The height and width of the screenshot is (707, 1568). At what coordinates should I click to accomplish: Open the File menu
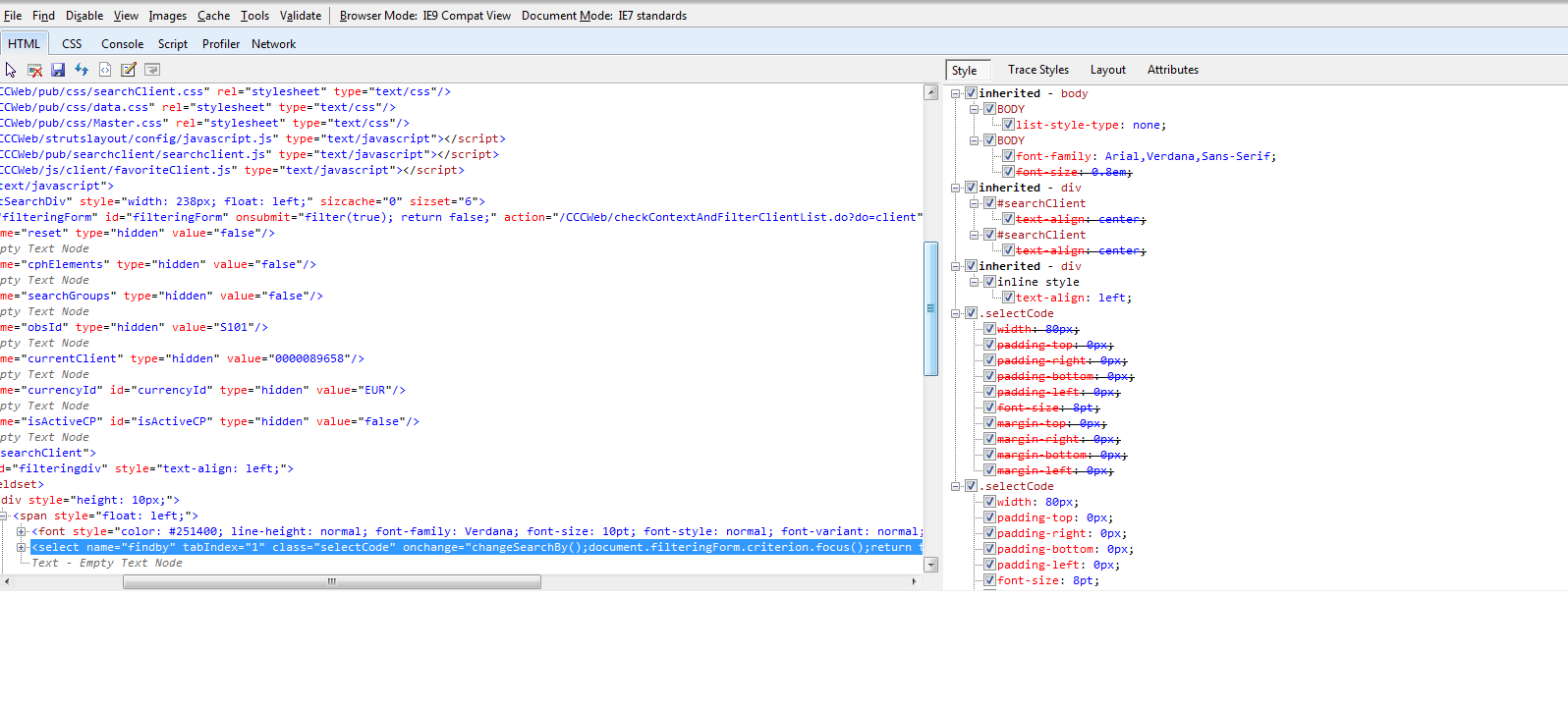(x=13, y=16)
